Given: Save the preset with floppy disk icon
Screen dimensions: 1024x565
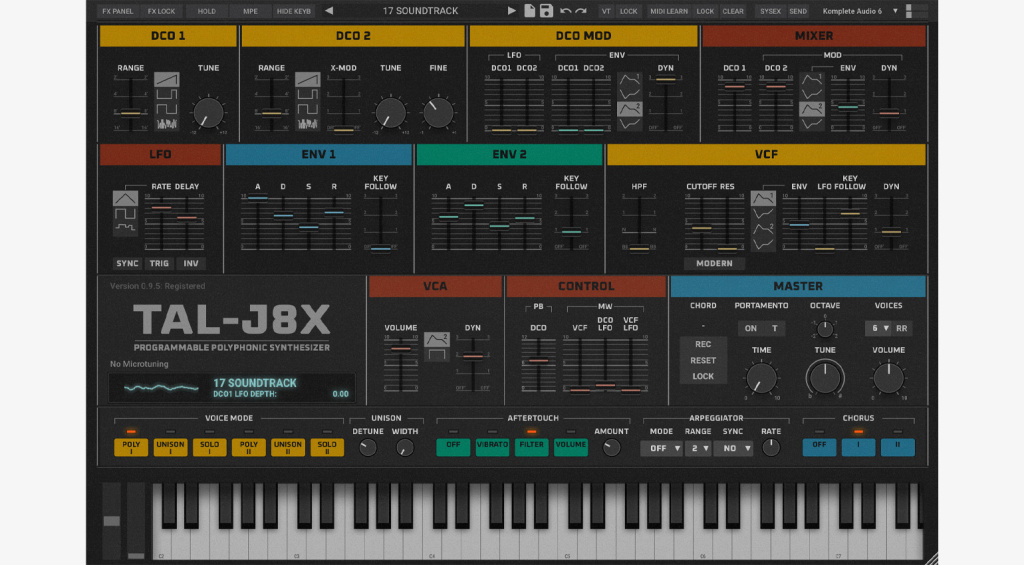Looking at the screenshot, I should click(x=547, y=10).
